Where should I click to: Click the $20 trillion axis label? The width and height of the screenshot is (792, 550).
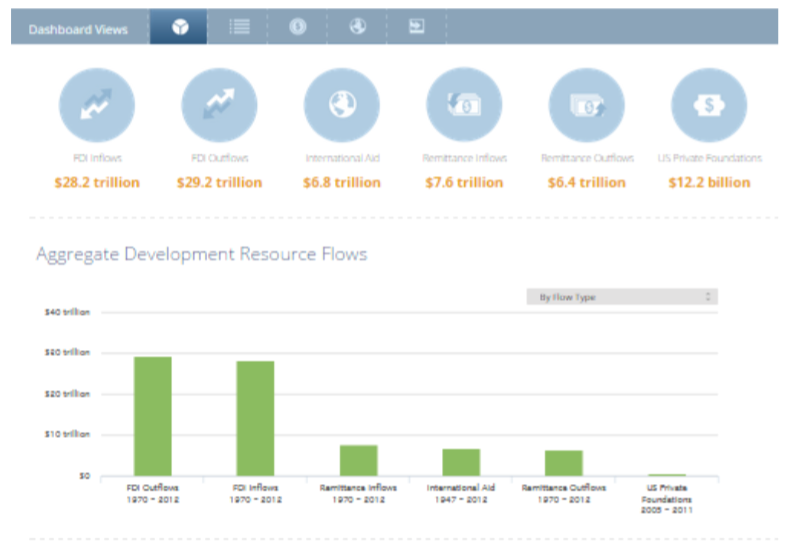67,393
